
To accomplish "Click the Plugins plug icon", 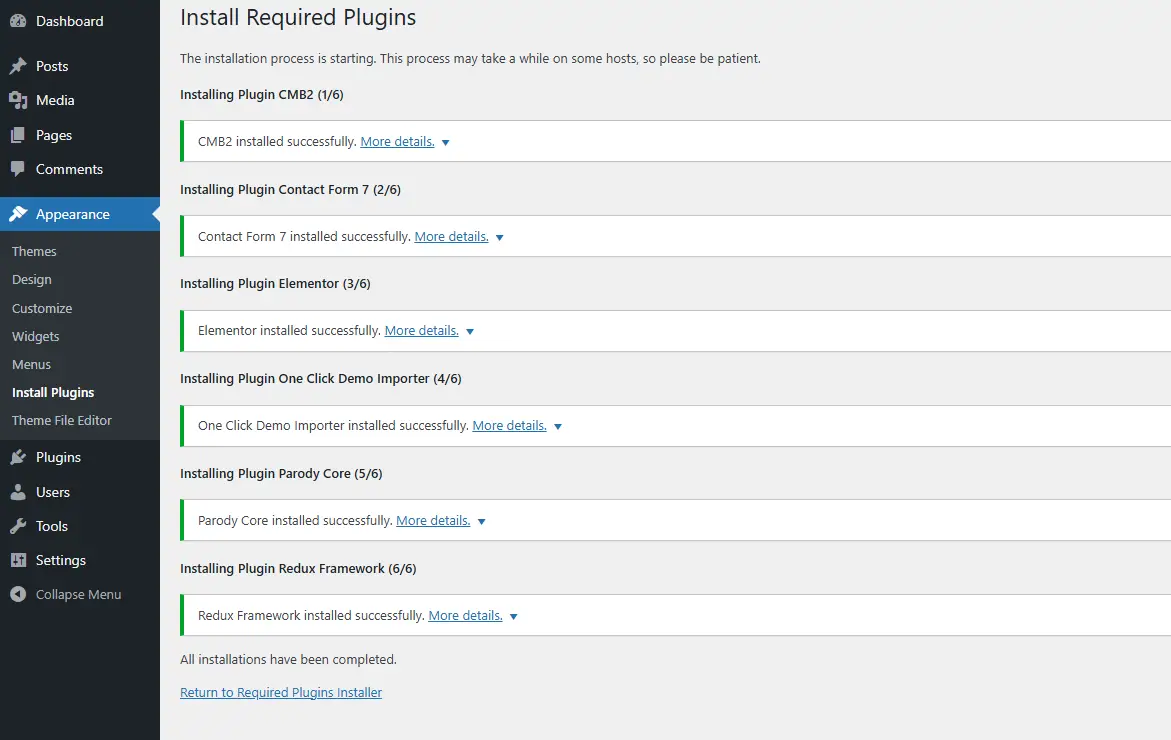I will [x=18, y=457].
